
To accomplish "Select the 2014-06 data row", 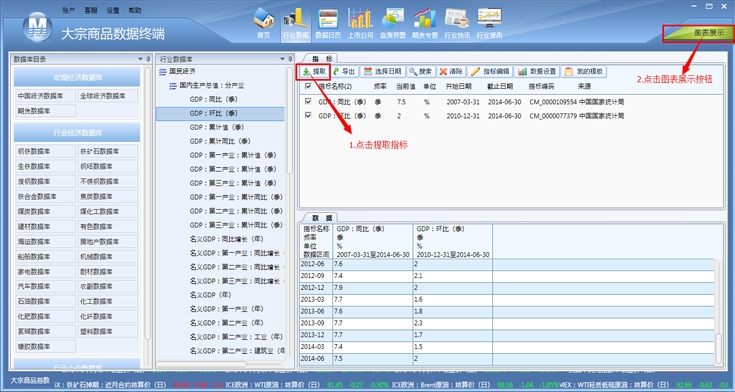I will [x=507, y=359].
